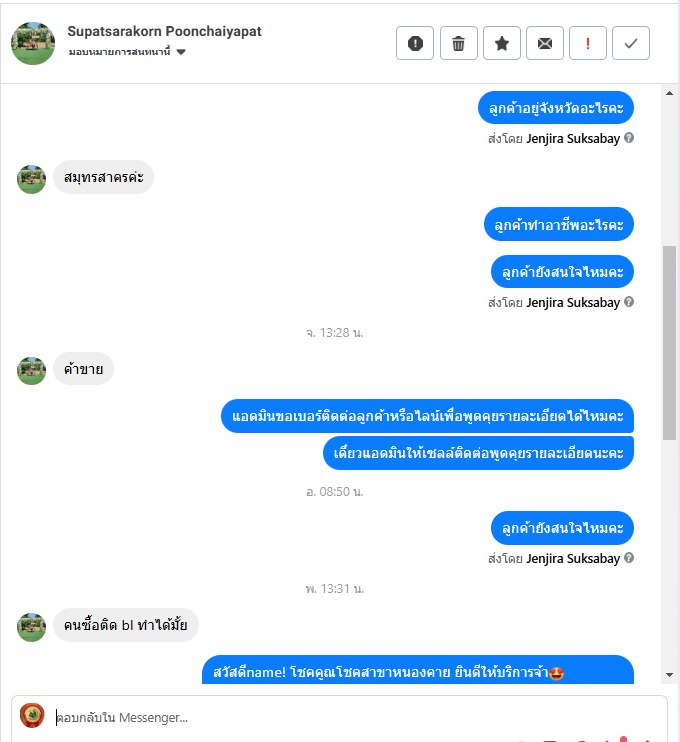This screenshot has height=742, width=680.
Task: Mark conversation as unread with envelope icon
Action: 545,44
